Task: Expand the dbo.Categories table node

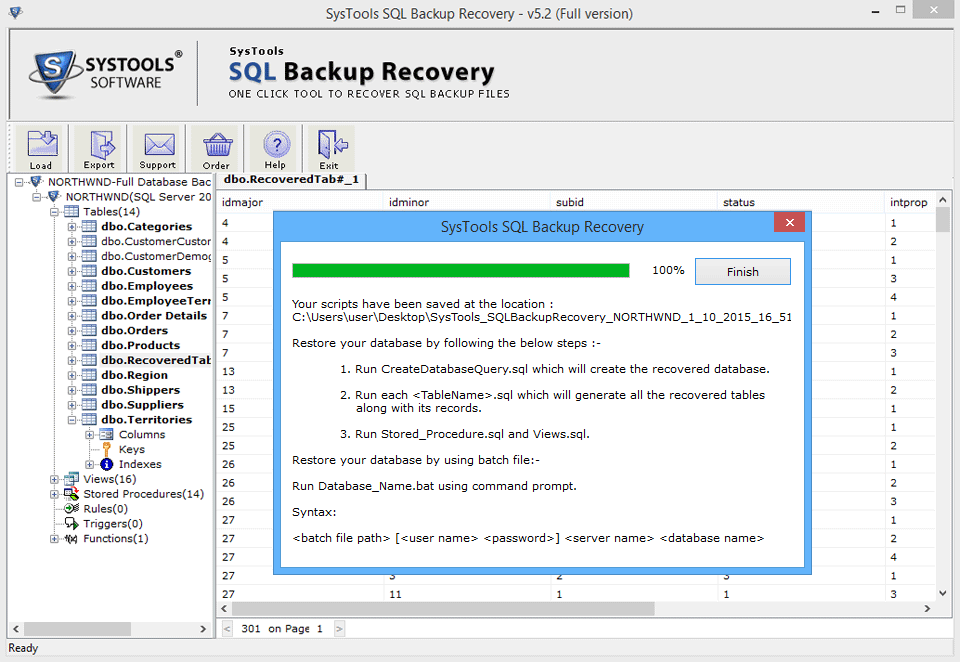Action: 72,227
